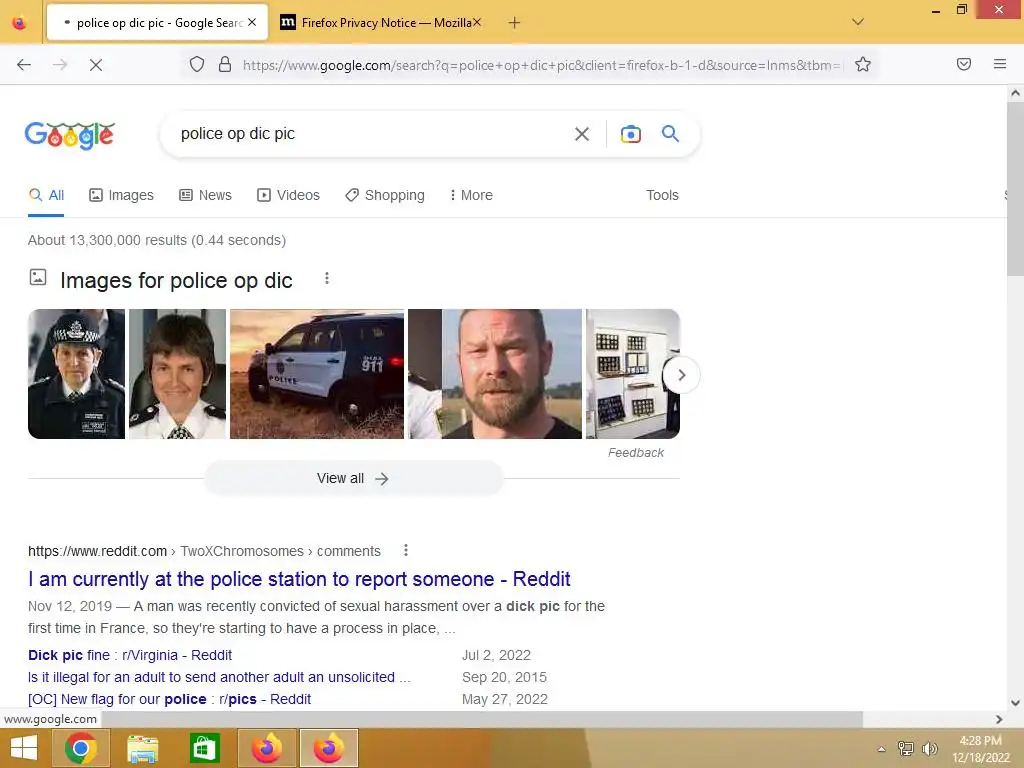1024x768 pixels.
Task: Open the Firefox hamburger menu
Action: click(1000, 64)
